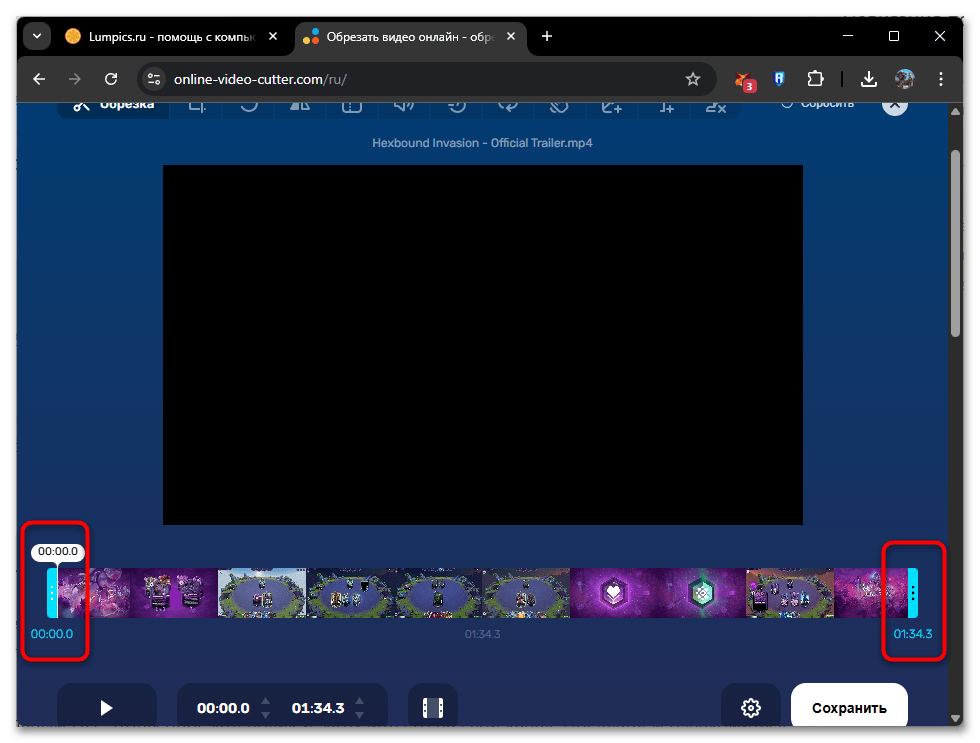Screen dimensions: 980x743
Task: Click the blue 01:34.3 end label under timeline
Action: 912,634
